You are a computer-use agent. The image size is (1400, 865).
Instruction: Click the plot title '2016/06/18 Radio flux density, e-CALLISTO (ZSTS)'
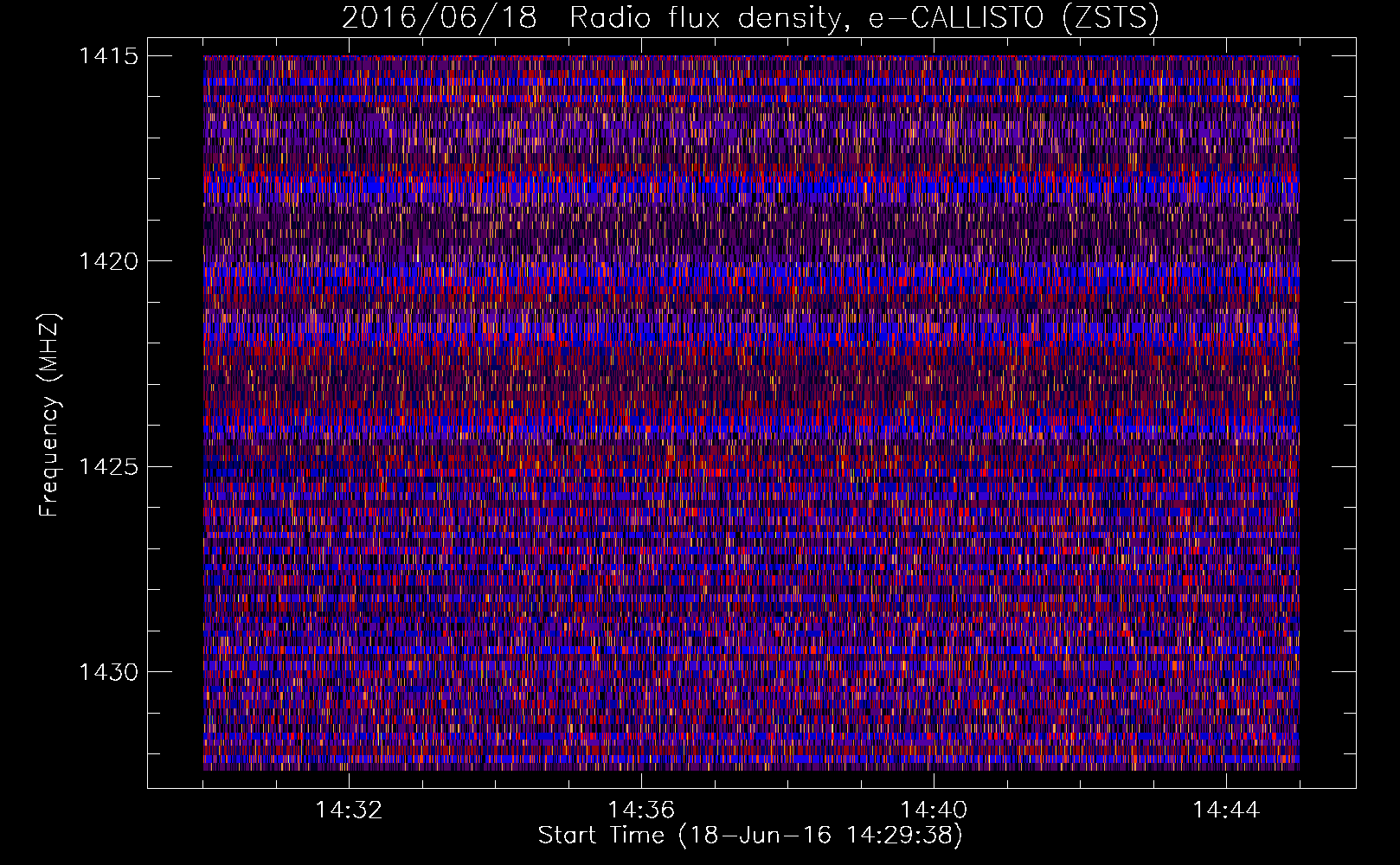pos(750,17)
